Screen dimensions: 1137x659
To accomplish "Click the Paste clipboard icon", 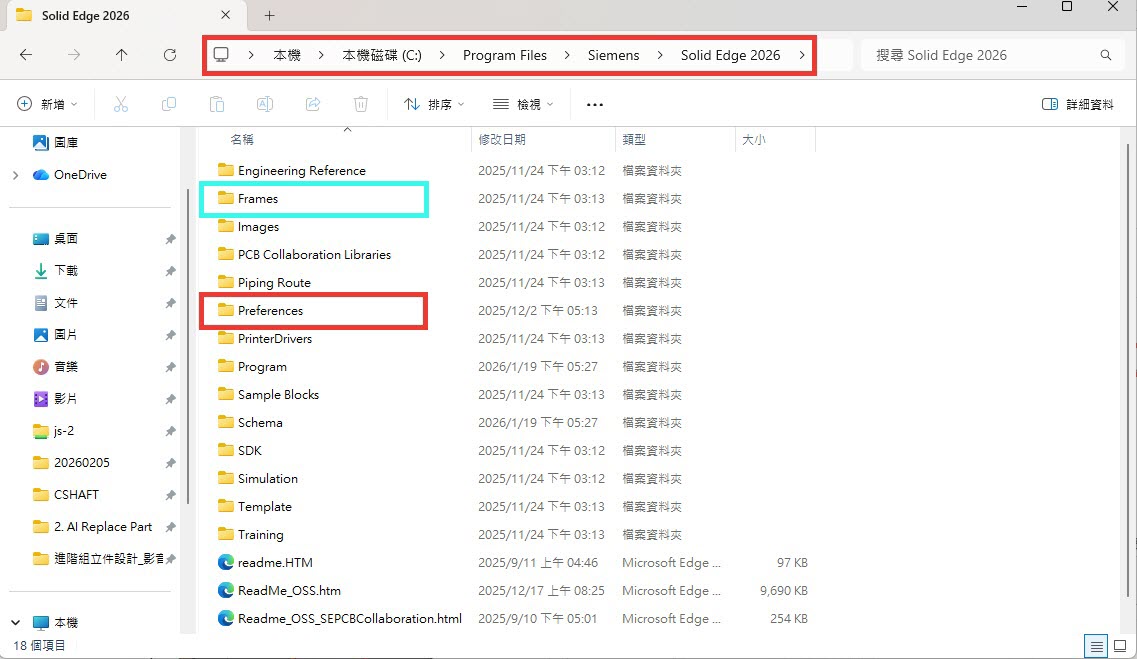I will [x=217, y=104].
